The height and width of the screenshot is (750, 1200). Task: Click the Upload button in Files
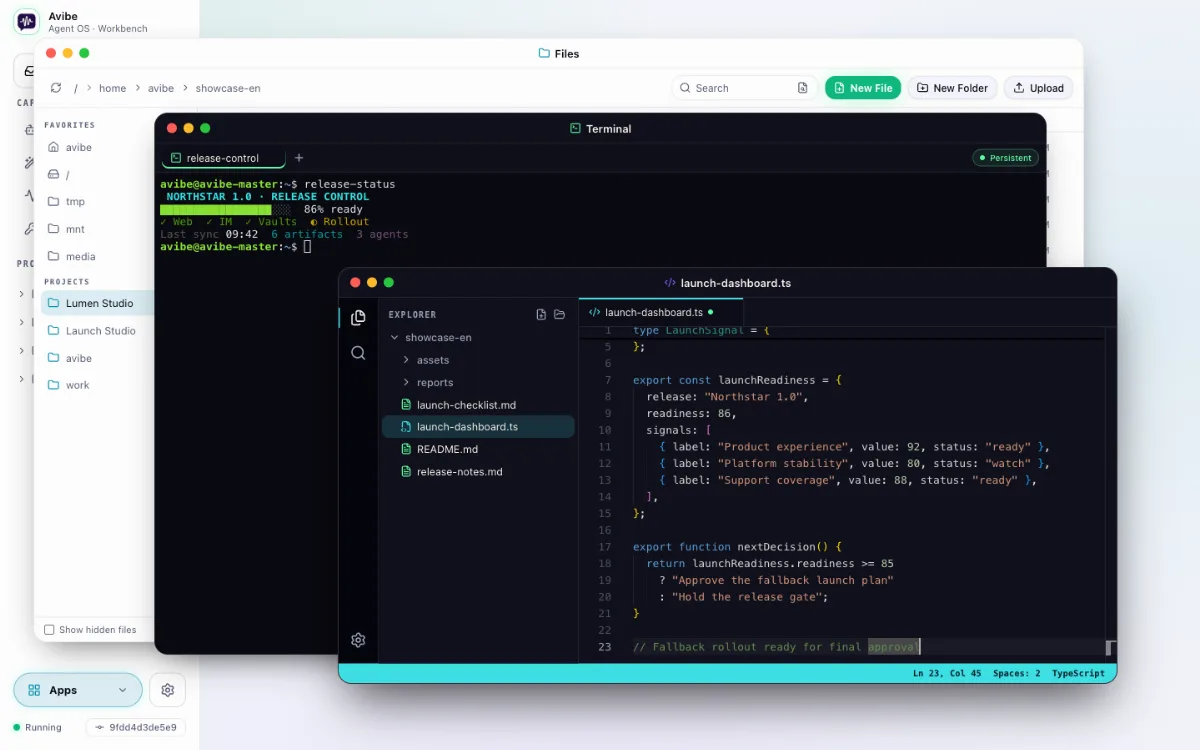pyautogui.click(x=1039, y=88)
